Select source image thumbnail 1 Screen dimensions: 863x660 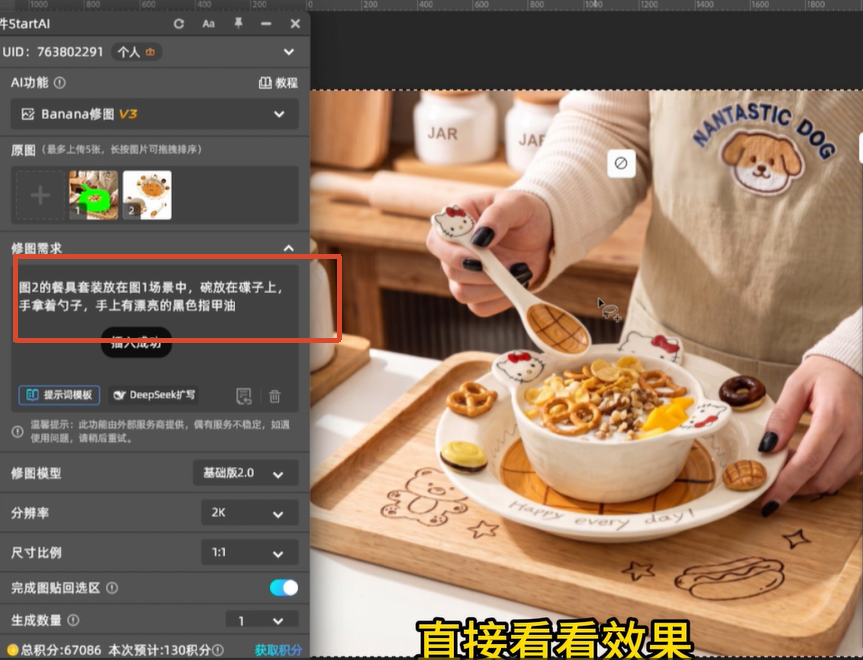pos(93,195)
